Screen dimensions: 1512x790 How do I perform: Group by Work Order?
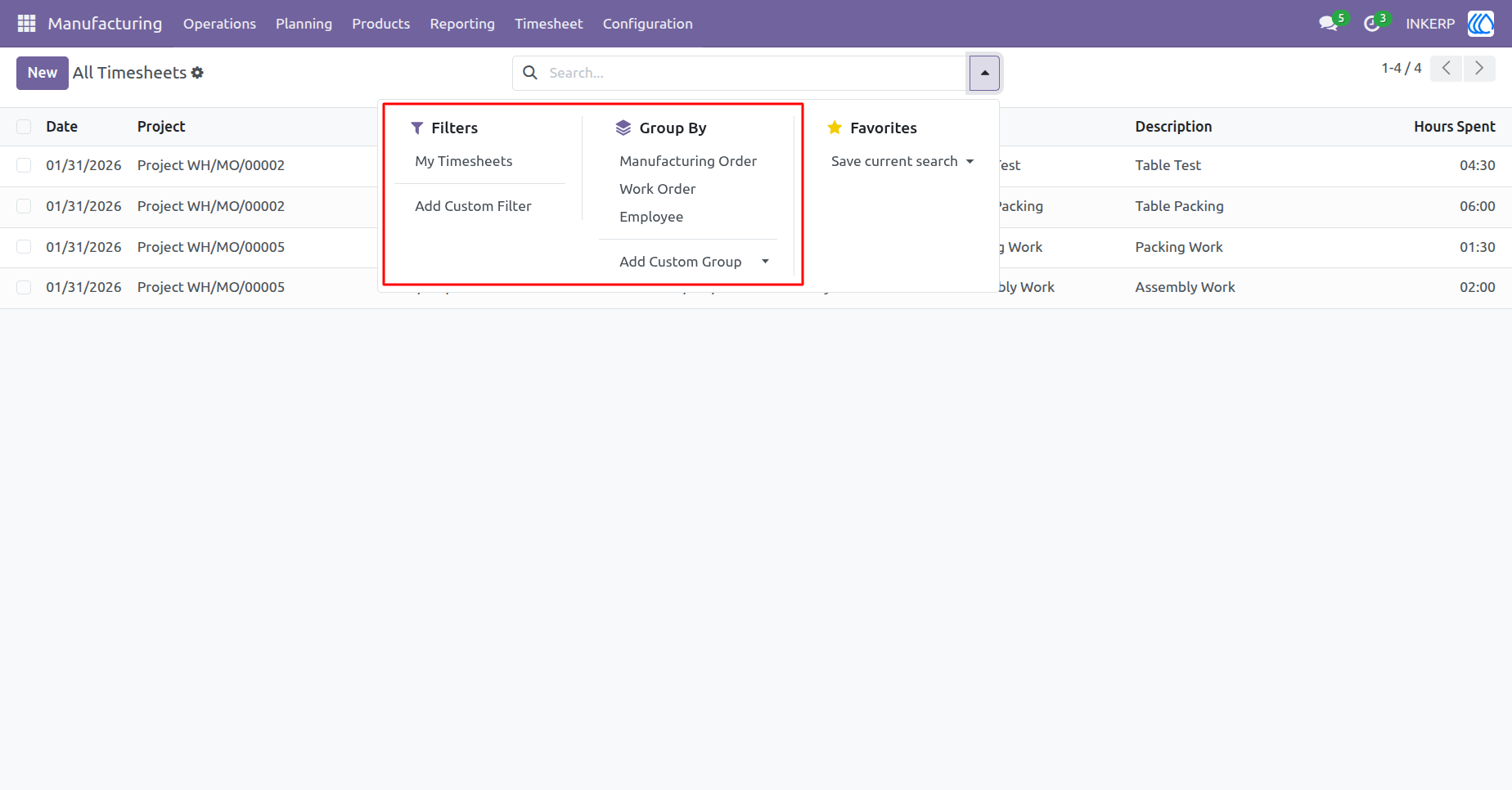(x=657, y=189)
